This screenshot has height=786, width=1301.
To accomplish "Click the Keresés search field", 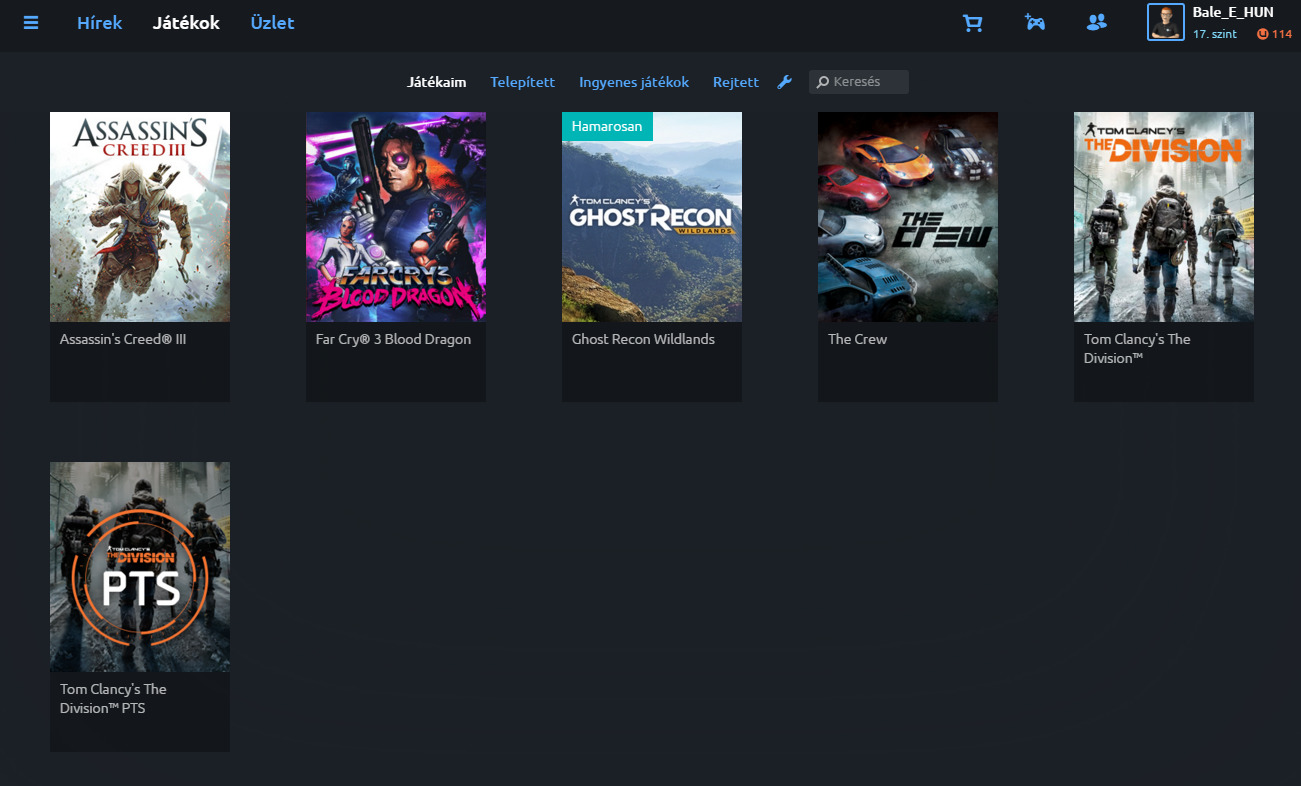I will click(859, 82).
